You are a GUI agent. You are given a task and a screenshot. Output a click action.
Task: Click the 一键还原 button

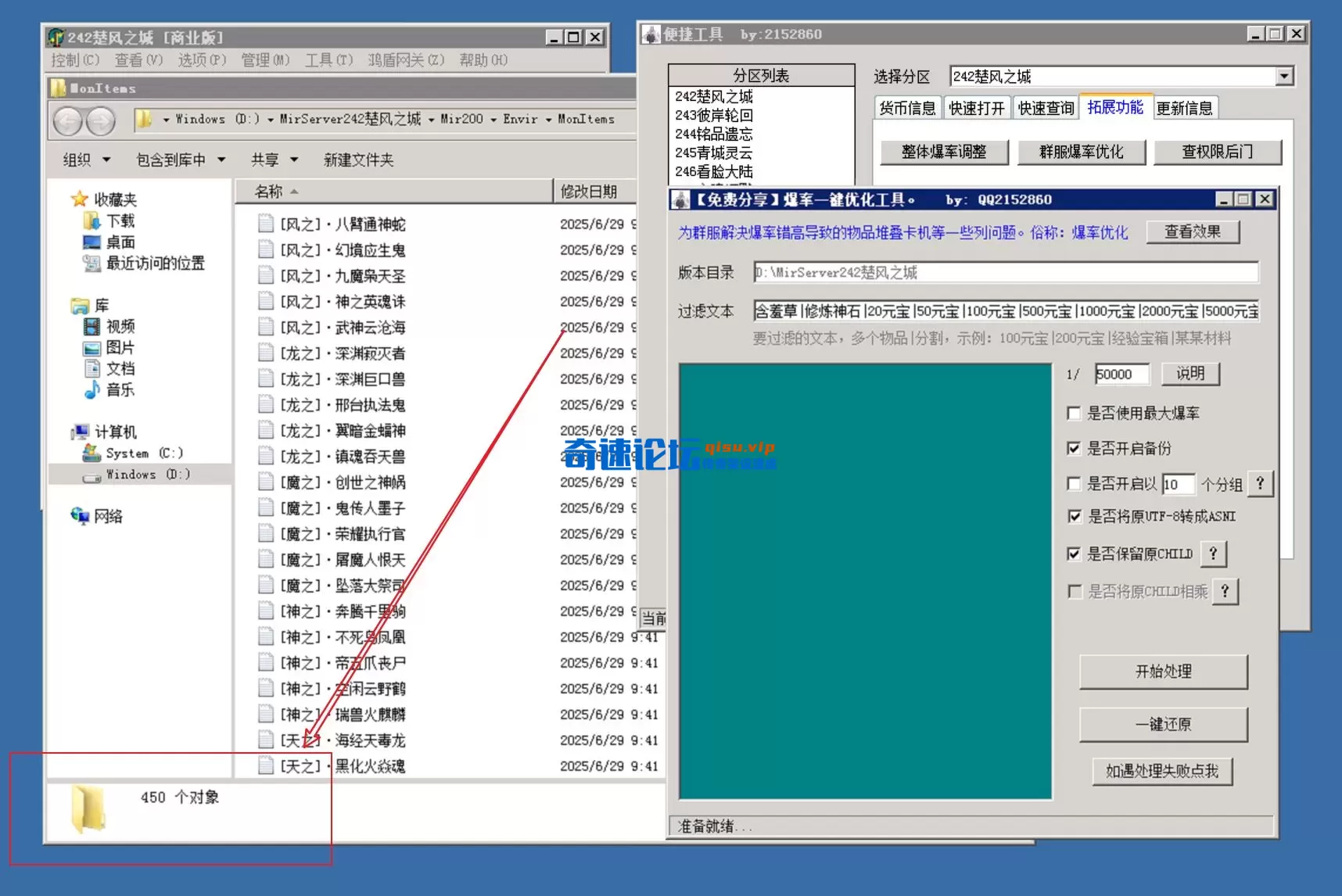tap(1163, 724)
